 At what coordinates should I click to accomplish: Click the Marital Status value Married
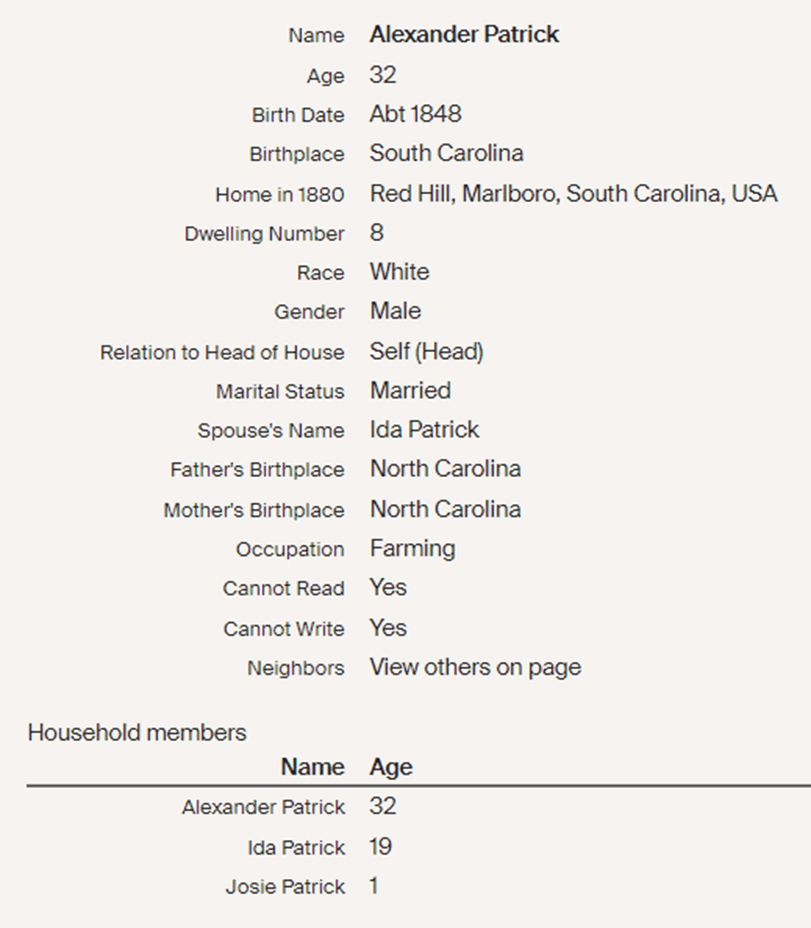pyautogui.click(x=410, y=390)
